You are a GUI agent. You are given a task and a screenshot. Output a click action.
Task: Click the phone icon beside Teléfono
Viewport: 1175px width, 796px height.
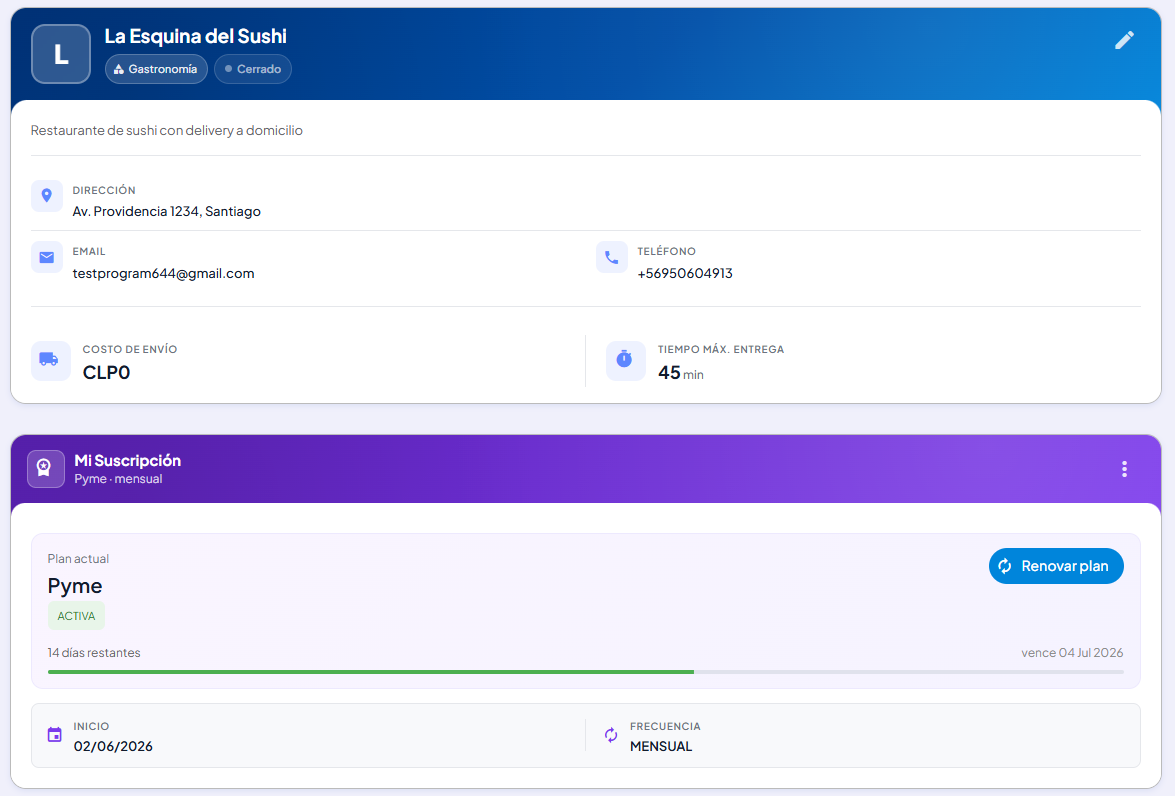tap(611, 258)
